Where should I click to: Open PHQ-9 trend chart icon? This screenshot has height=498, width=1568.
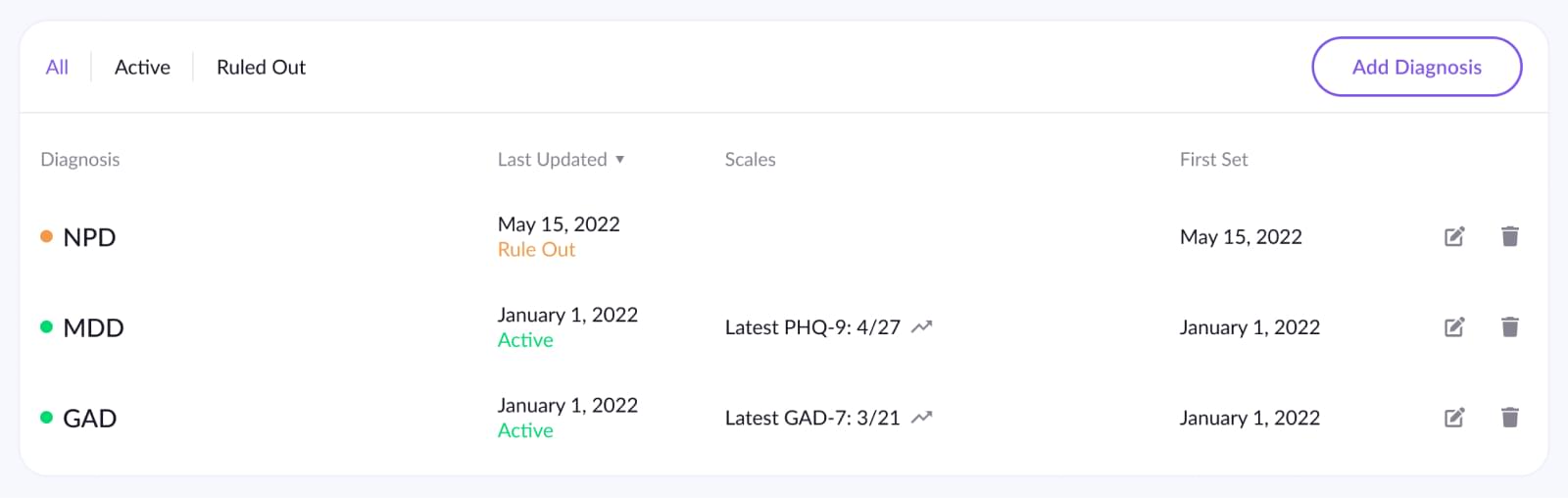921,327
